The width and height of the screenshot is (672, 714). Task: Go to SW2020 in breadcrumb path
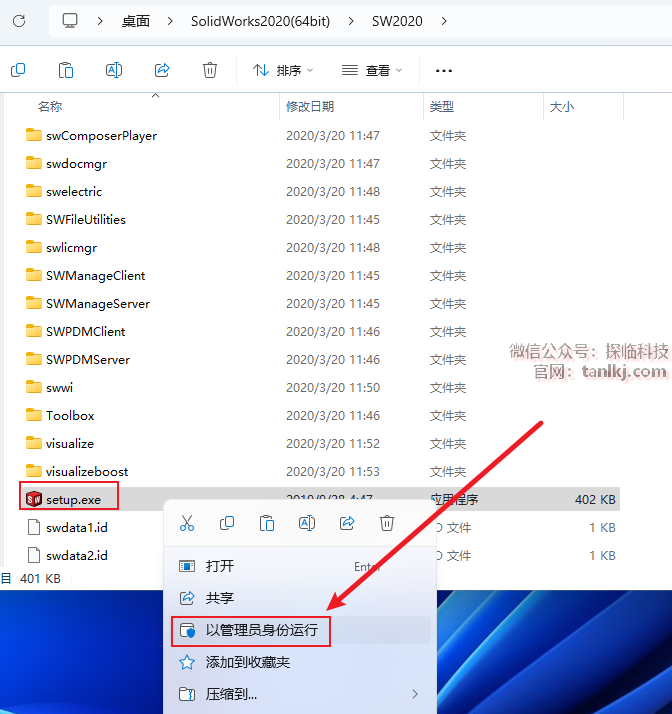point(397,21)
